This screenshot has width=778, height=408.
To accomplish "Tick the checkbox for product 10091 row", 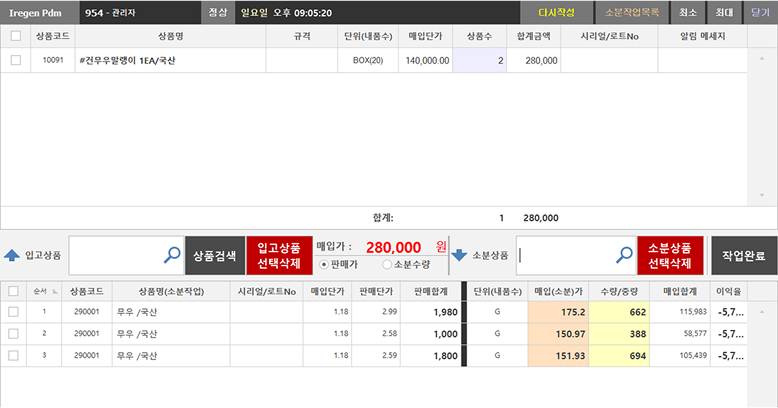I will coord(15,60).
